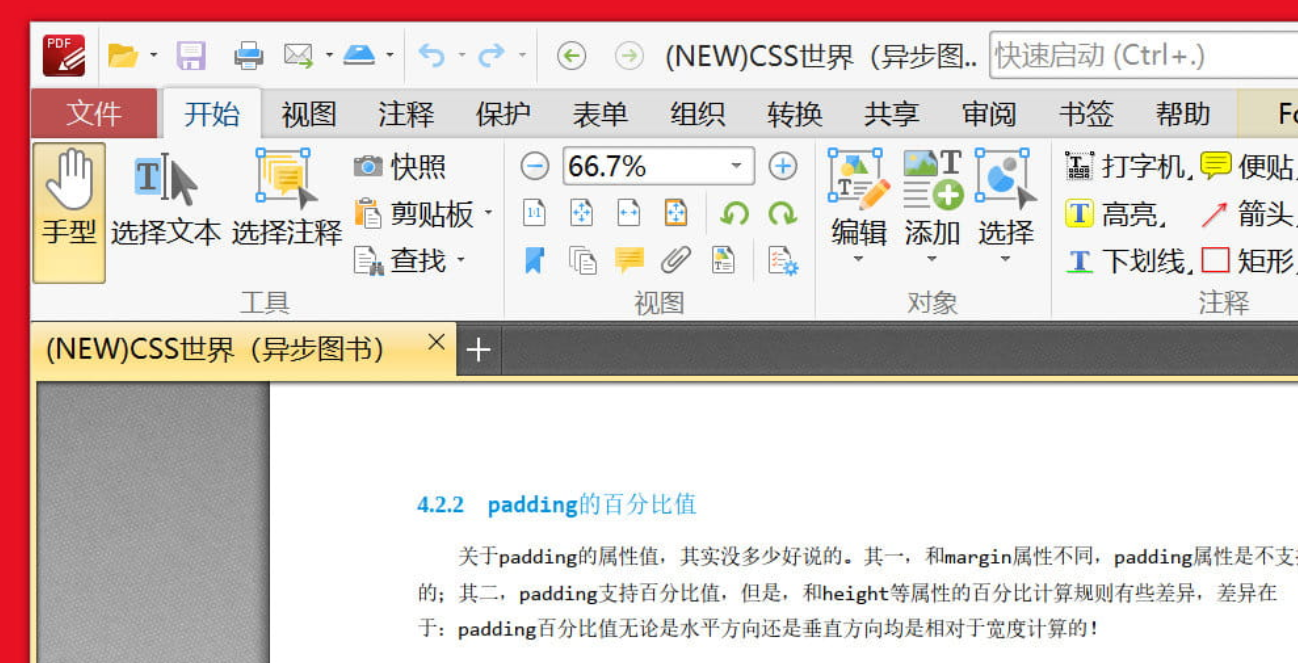Viewport: 1298px width, 663px height.
Task: Print the document via the printer icon
Action: click(248, 55)
